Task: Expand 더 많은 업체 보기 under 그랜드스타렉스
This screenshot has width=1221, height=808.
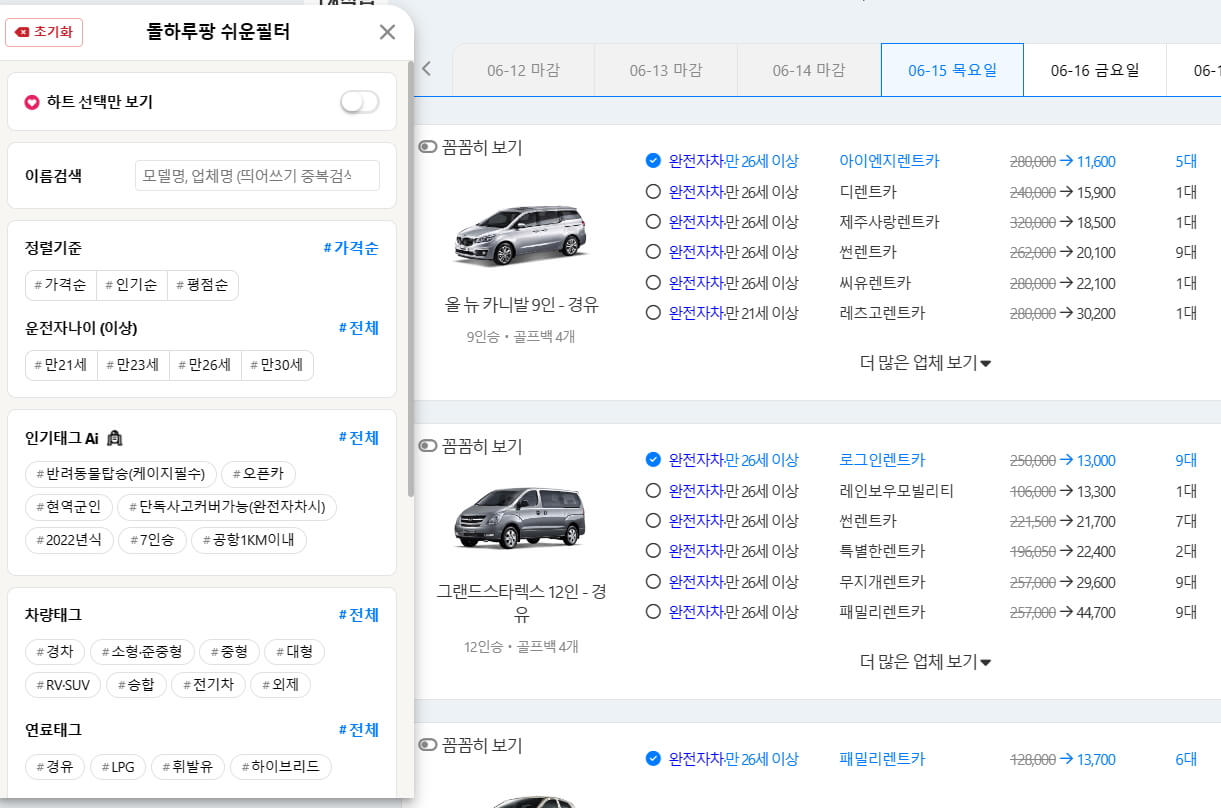Action: 925,661
